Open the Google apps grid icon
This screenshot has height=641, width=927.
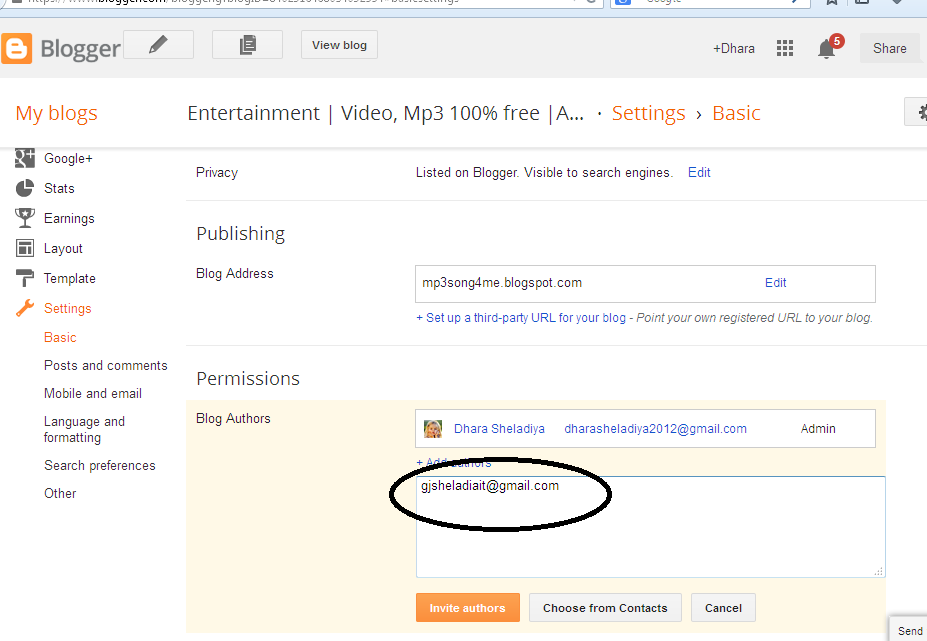(785, 48)
